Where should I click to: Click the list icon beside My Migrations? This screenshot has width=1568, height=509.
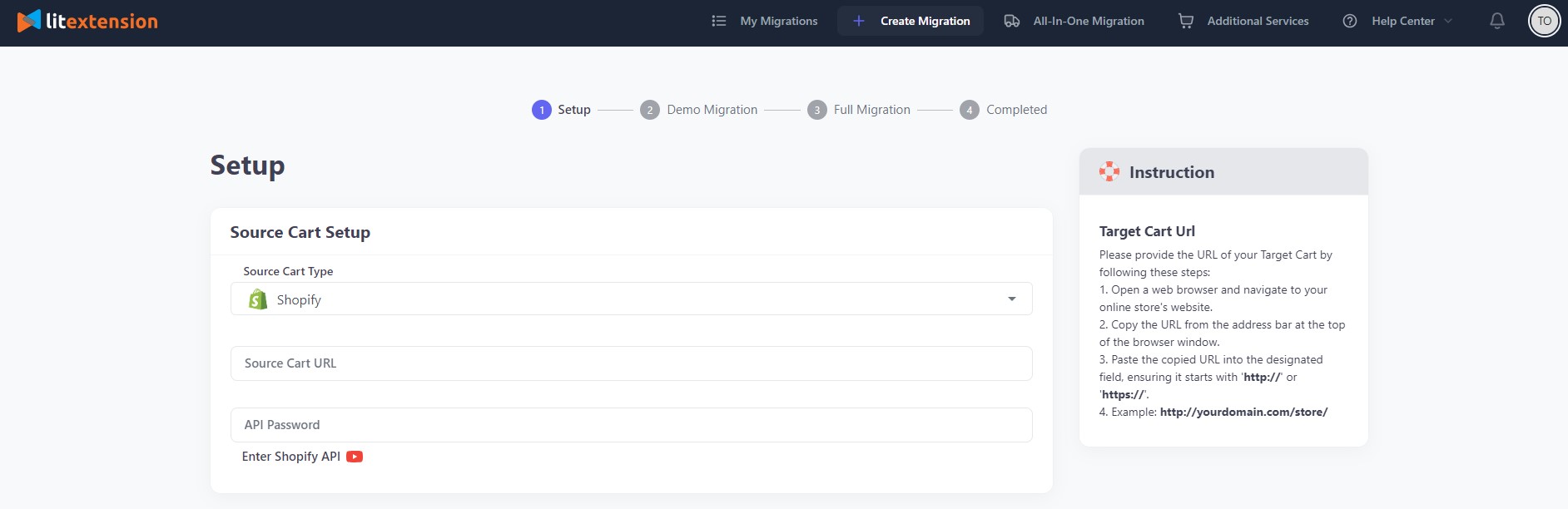(x=719, y=22)
